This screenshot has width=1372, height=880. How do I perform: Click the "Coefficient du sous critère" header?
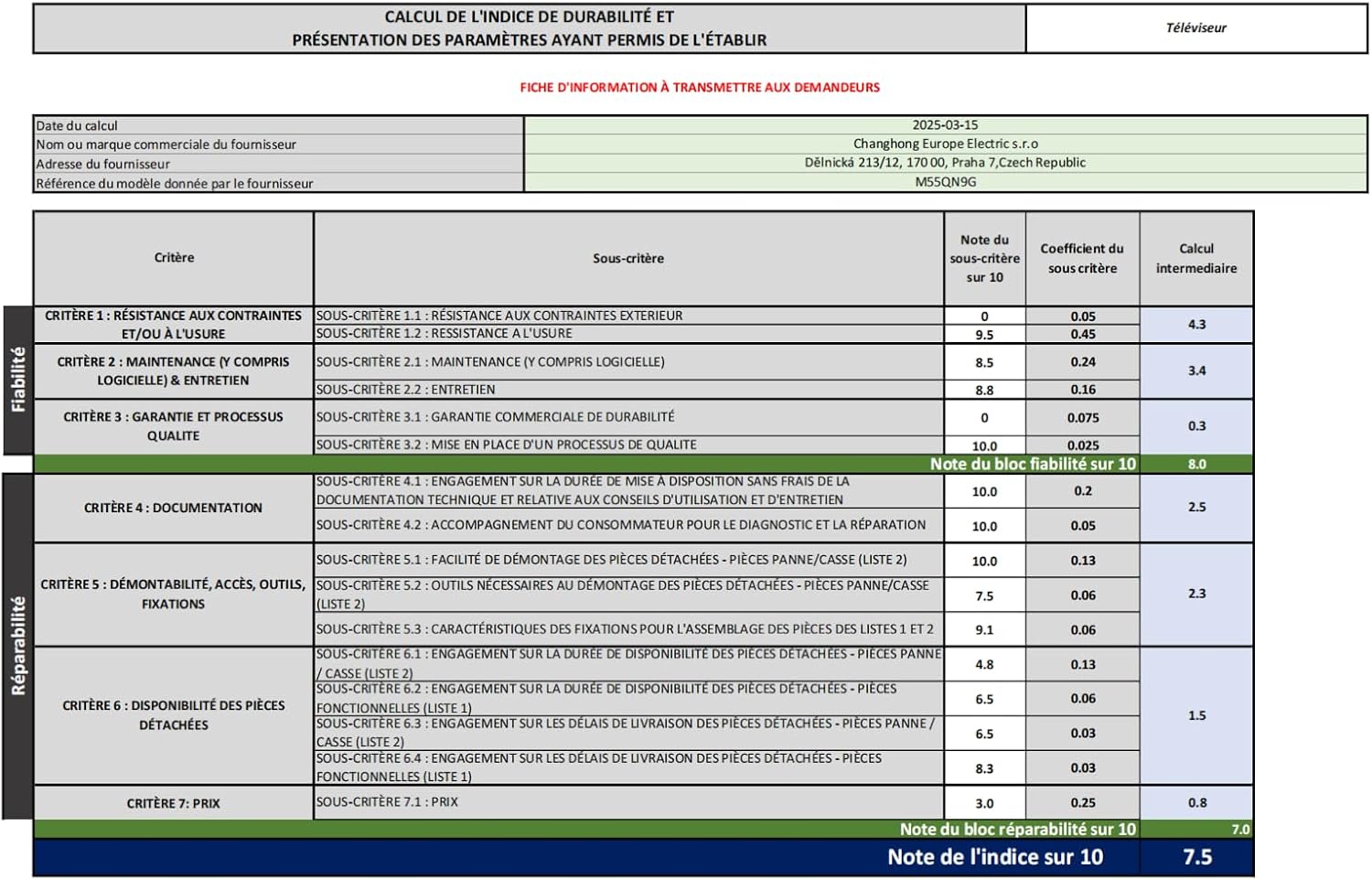point(1082,259)
